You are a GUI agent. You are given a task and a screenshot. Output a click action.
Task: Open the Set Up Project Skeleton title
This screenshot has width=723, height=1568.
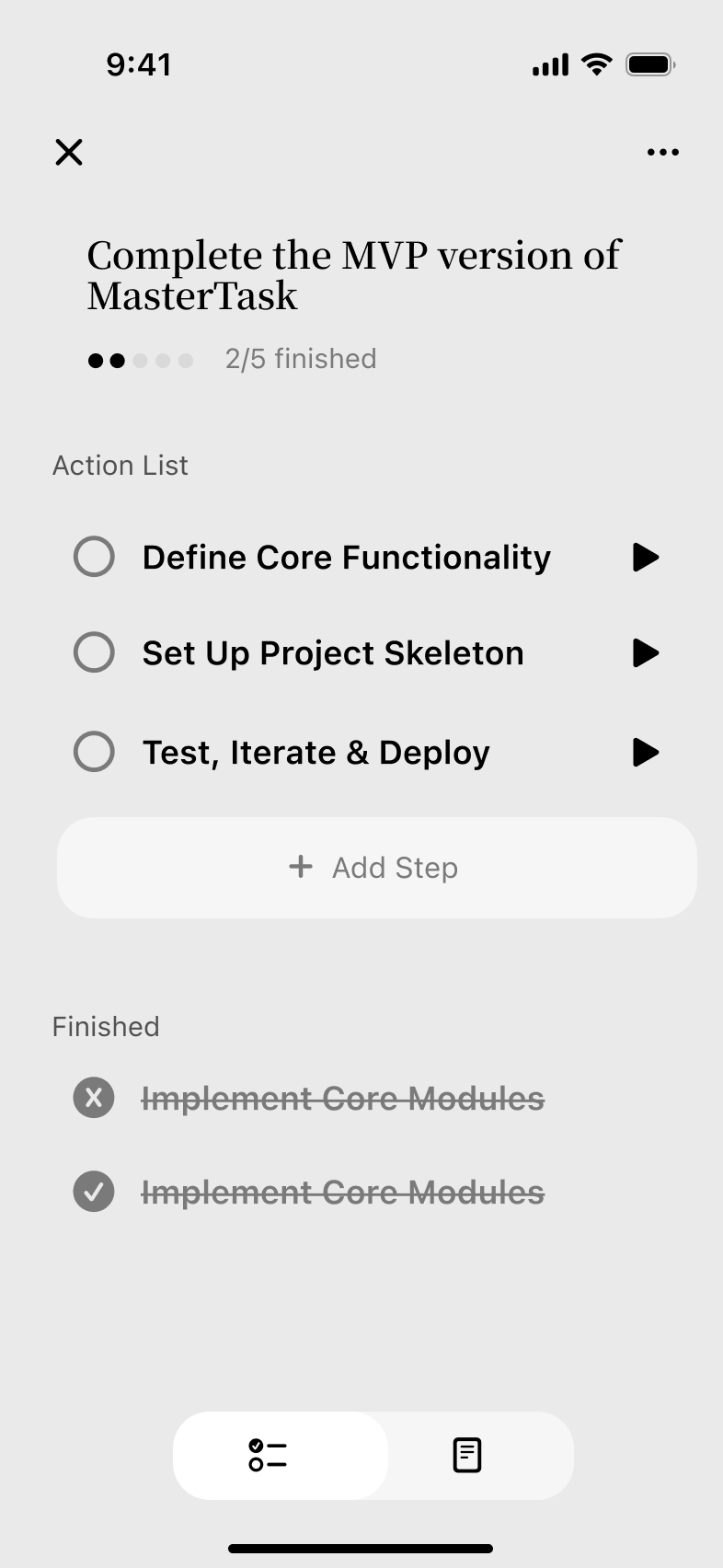[333, 653]
